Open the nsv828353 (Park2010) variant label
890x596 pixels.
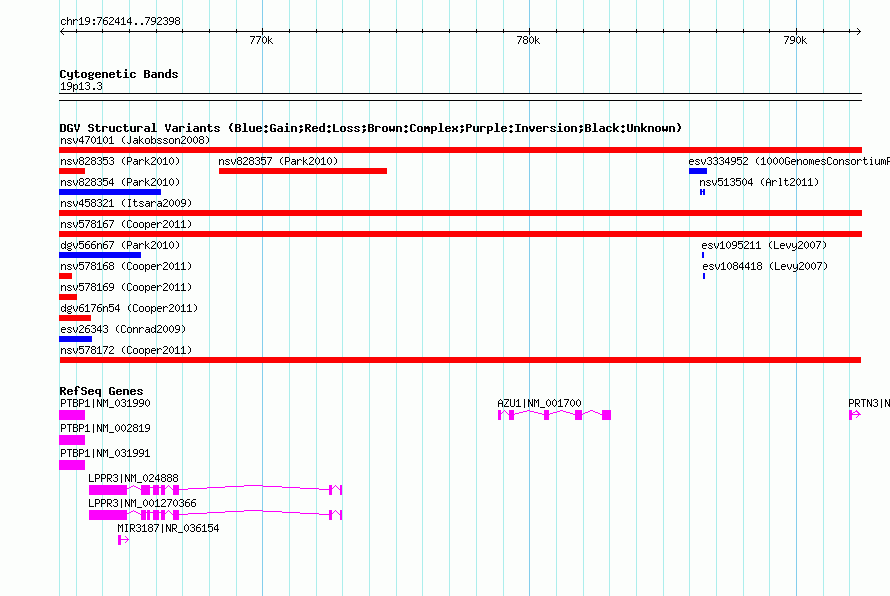(x=120, y=161)
